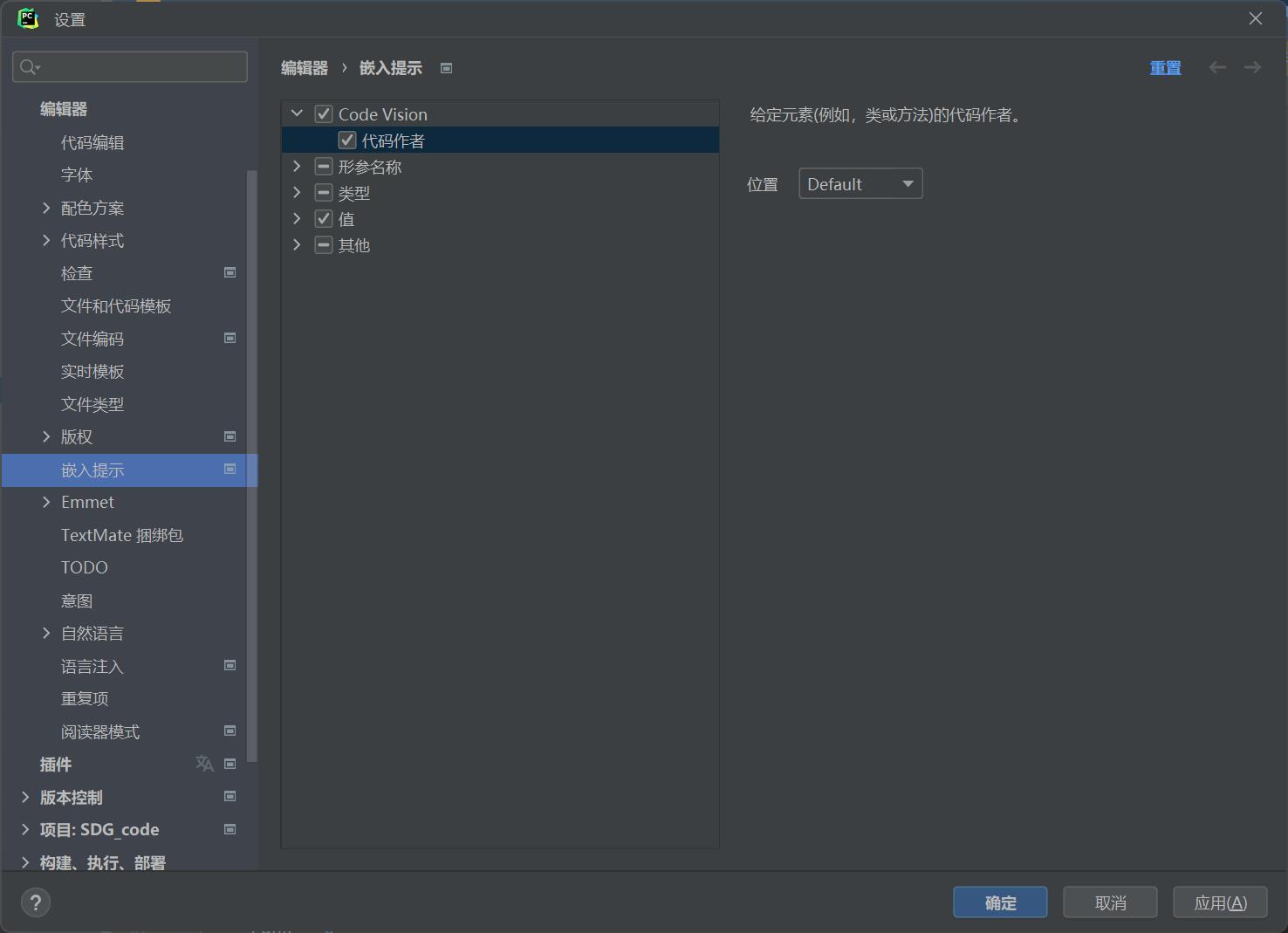The image size is (1288, 933).
Task: Toggle the 值 checkbox
Action: 323,218
